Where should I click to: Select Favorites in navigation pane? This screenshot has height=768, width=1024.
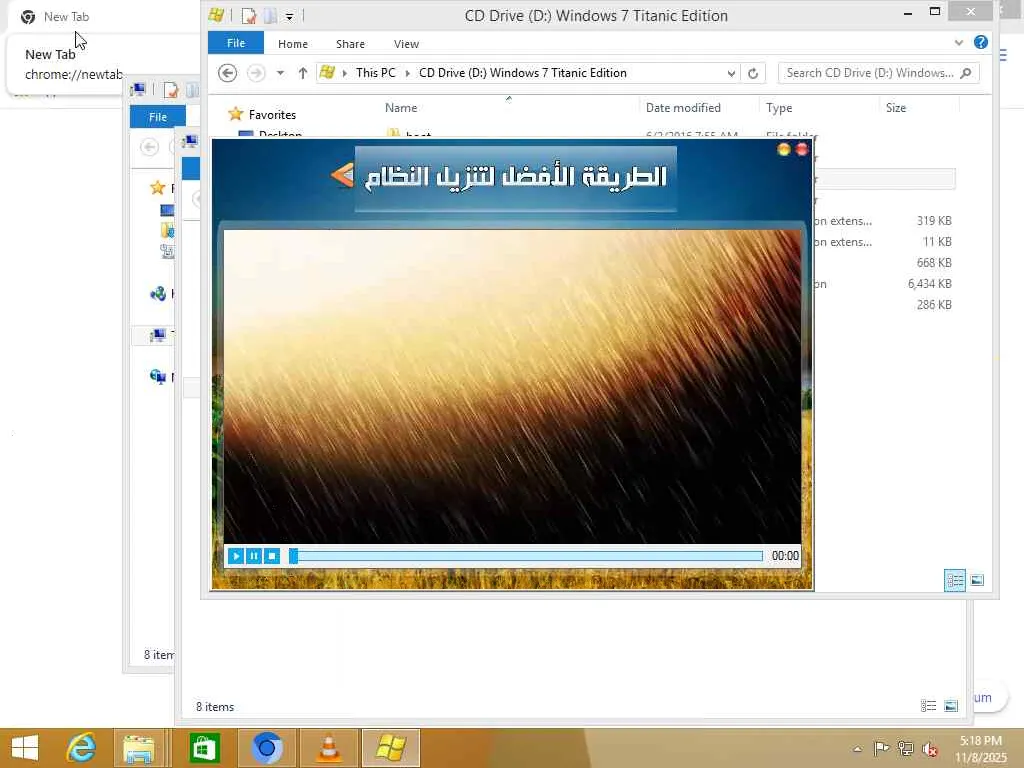pos(272,114)
